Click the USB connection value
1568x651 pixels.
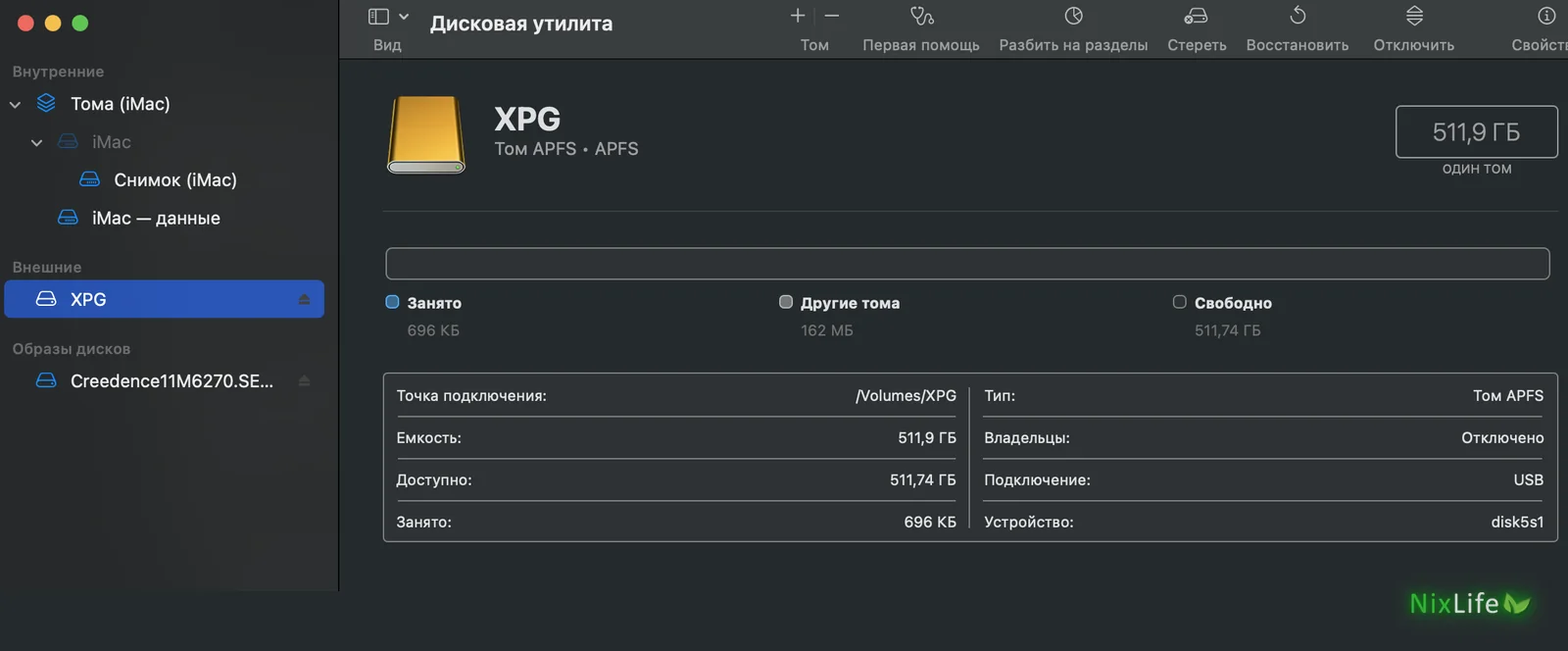pos(1529,480)
